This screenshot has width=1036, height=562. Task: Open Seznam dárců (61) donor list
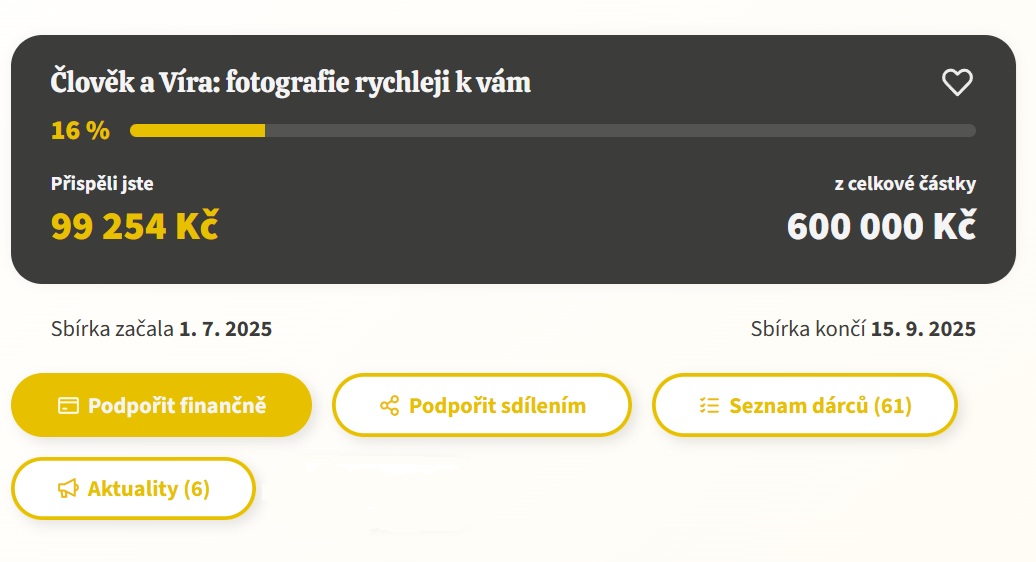[804, 405]
